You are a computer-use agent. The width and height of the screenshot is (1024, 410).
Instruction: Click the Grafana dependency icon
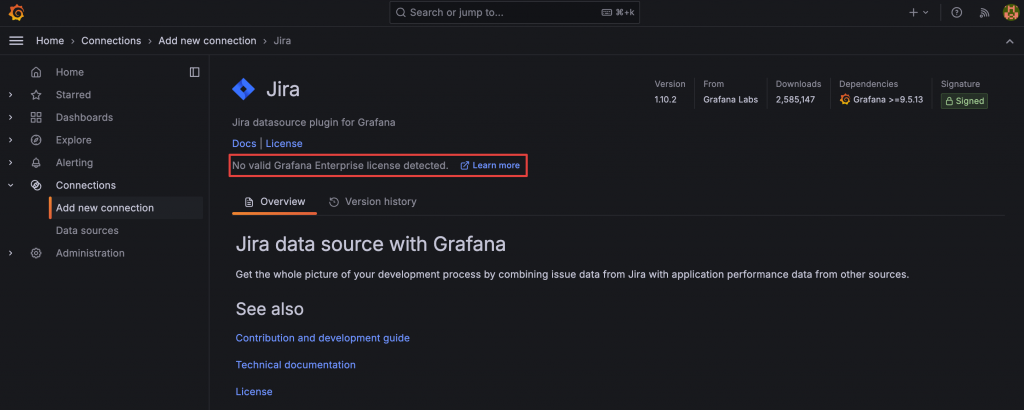coord(845,99)
